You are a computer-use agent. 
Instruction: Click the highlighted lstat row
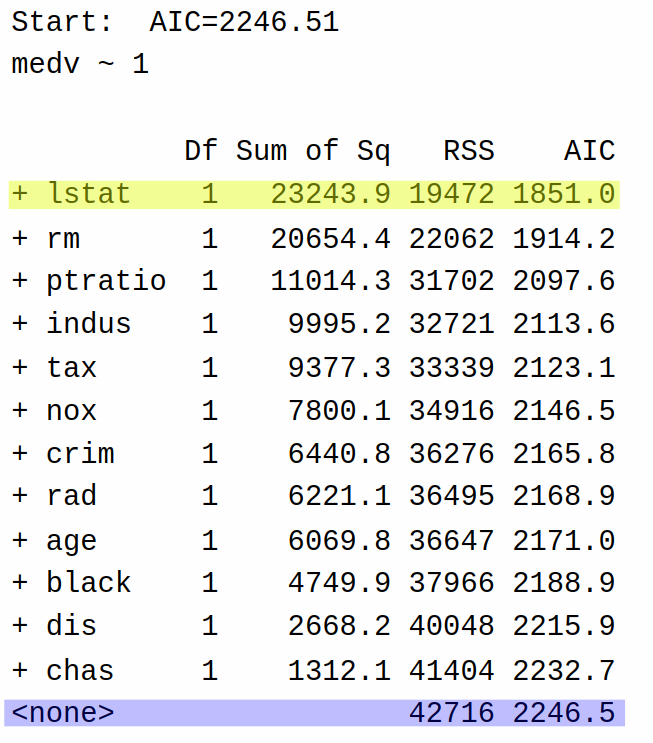(x=314, y=194)
